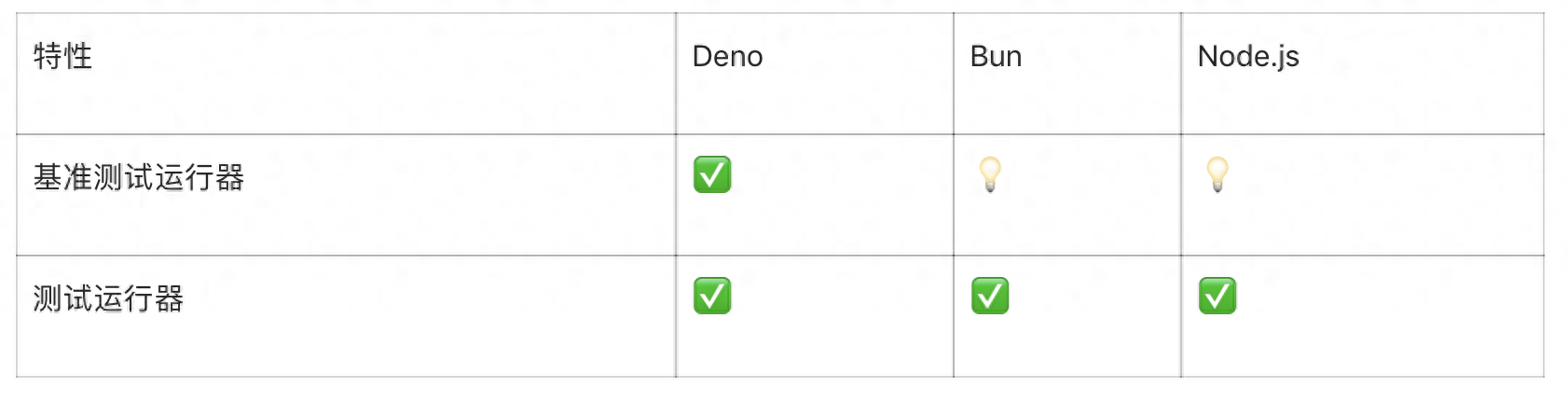Click the line separating 基准测试运行器 and 测试运行器 labels
This screenshot has width=1568, height=401.
346,256
